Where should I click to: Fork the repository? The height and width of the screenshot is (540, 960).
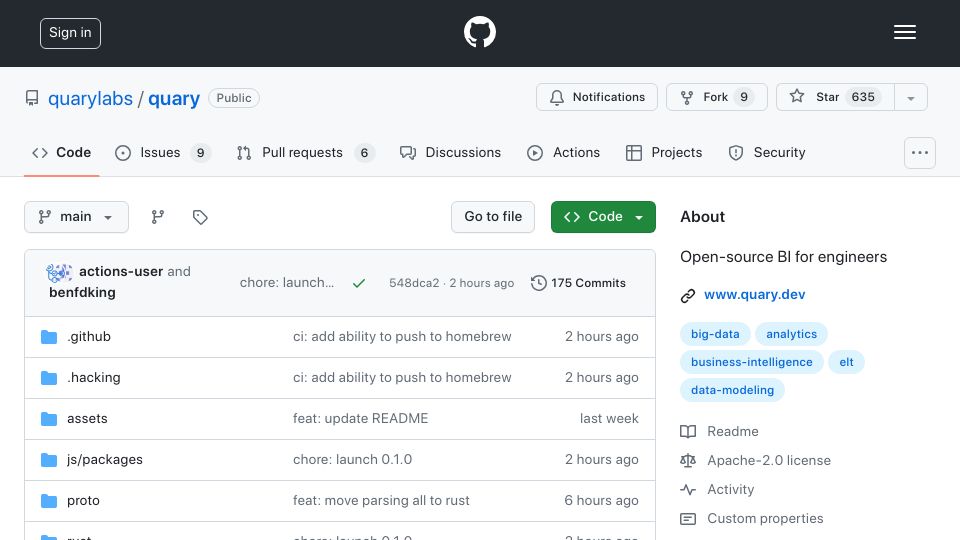716,97
